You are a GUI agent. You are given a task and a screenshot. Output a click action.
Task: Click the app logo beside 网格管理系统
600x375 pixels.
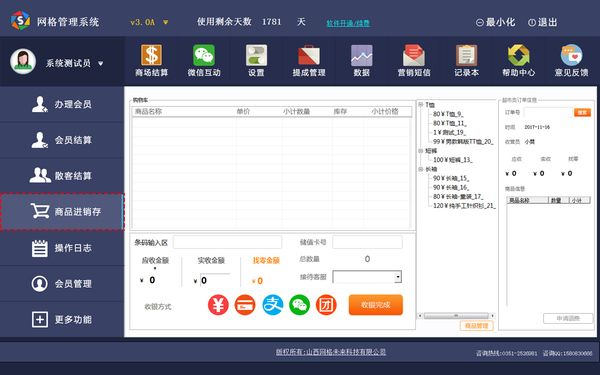pyautogui.click(x=20, y=21)
